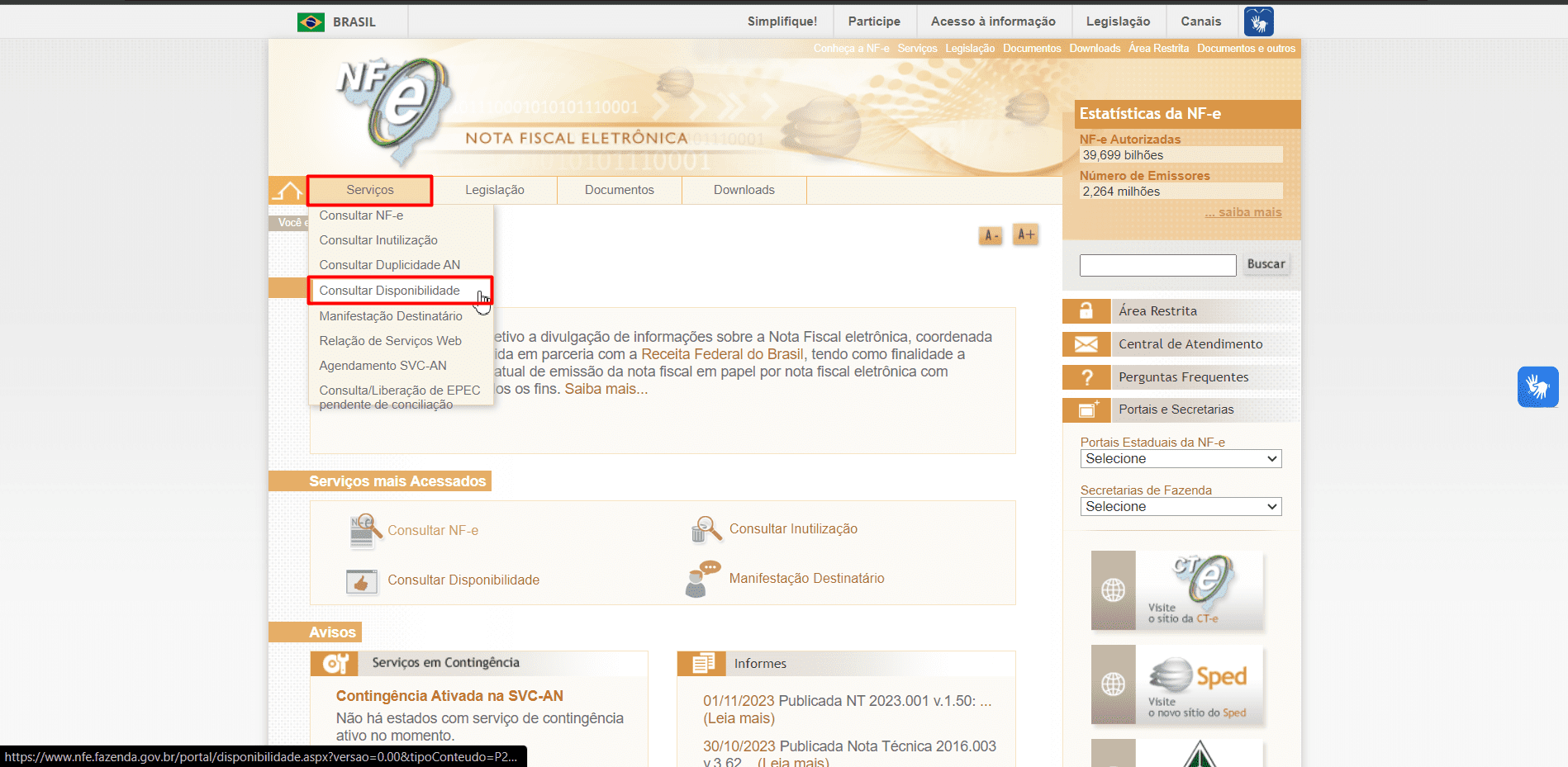Click the search text field
Screen dimensions: 1568x767
pyautogui.click(x=1157, y=265)
